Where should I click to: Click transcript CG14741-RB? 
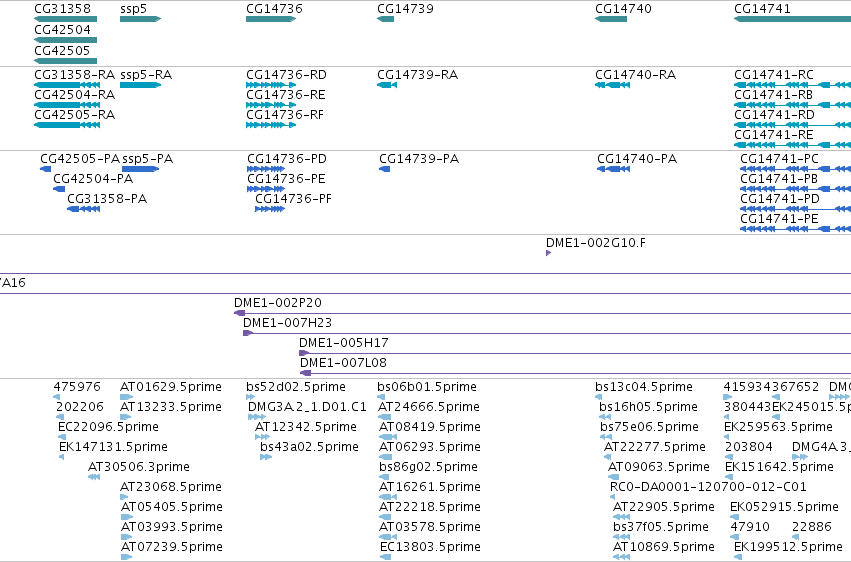tap(792, 105)
